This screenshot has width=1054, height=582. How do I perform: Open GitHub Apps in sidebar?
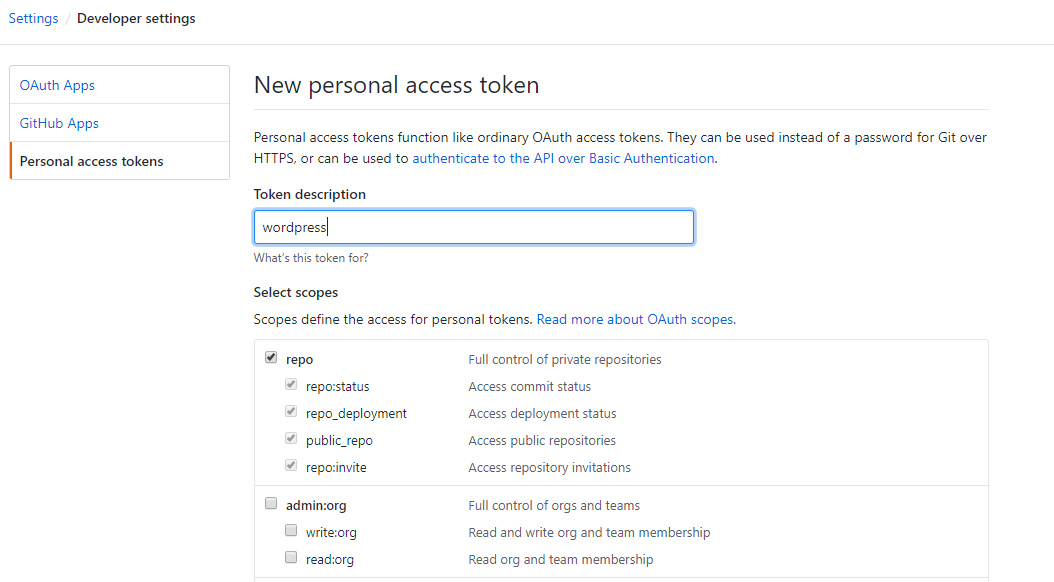[x=59, y=123]
